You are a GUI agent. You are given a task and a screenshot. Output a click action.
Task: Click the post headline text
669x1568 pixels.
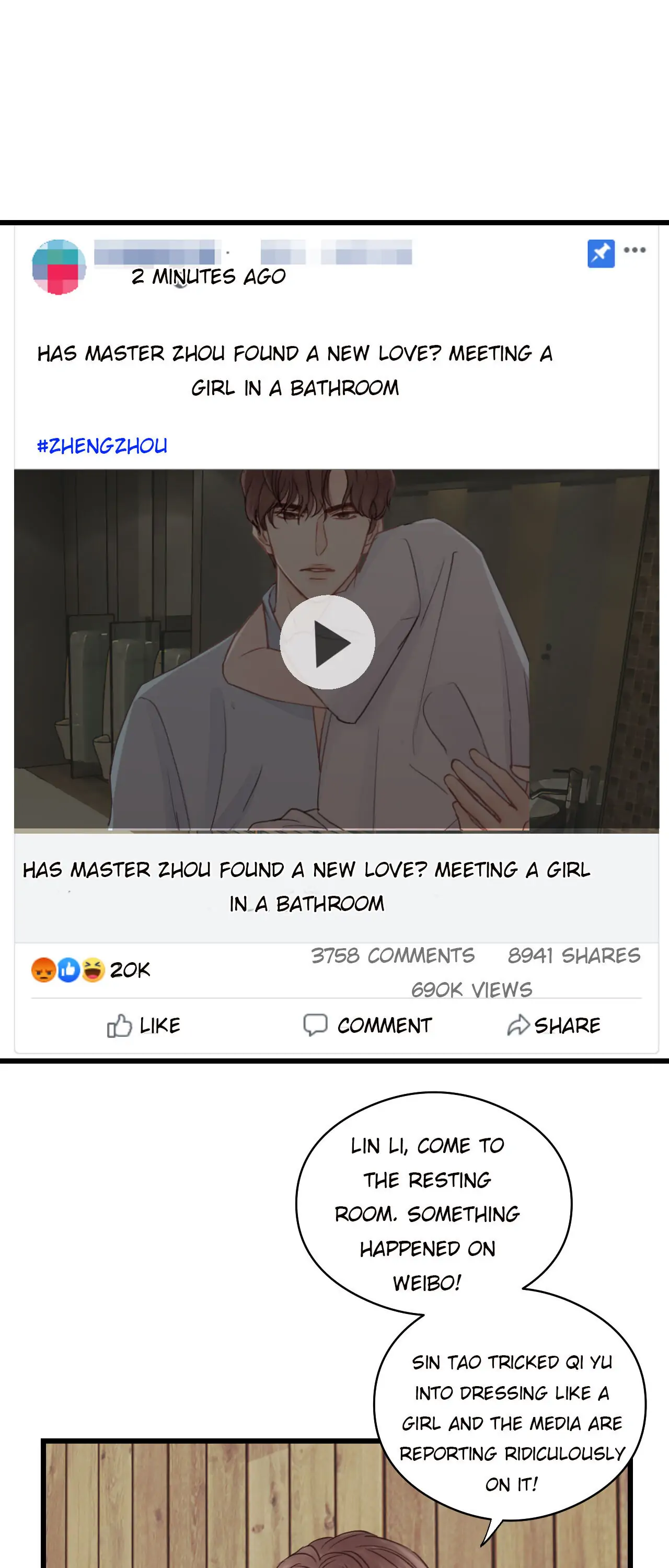pyautogui.click(x=295, y=371)
